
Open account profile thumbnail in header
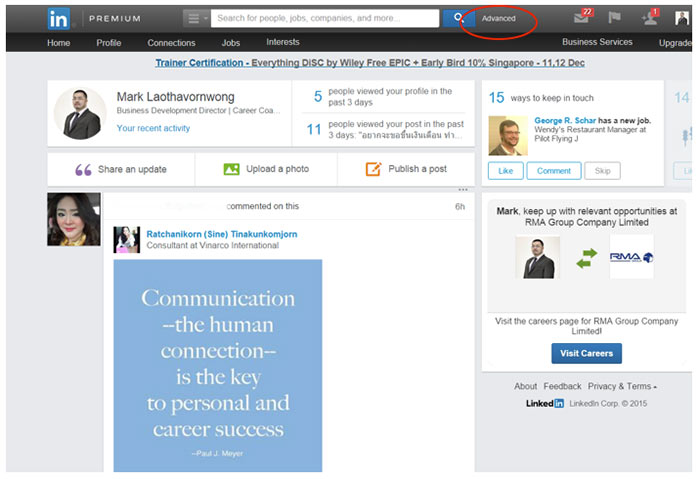point(681,18)
